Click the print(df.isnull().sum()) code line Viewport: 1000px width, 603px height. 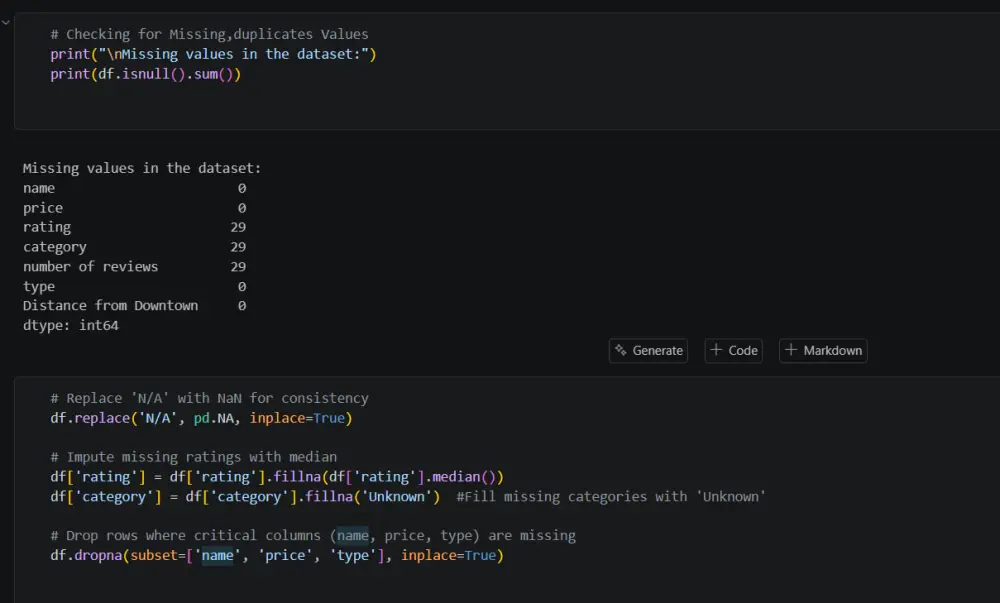(x=146, y=74)
